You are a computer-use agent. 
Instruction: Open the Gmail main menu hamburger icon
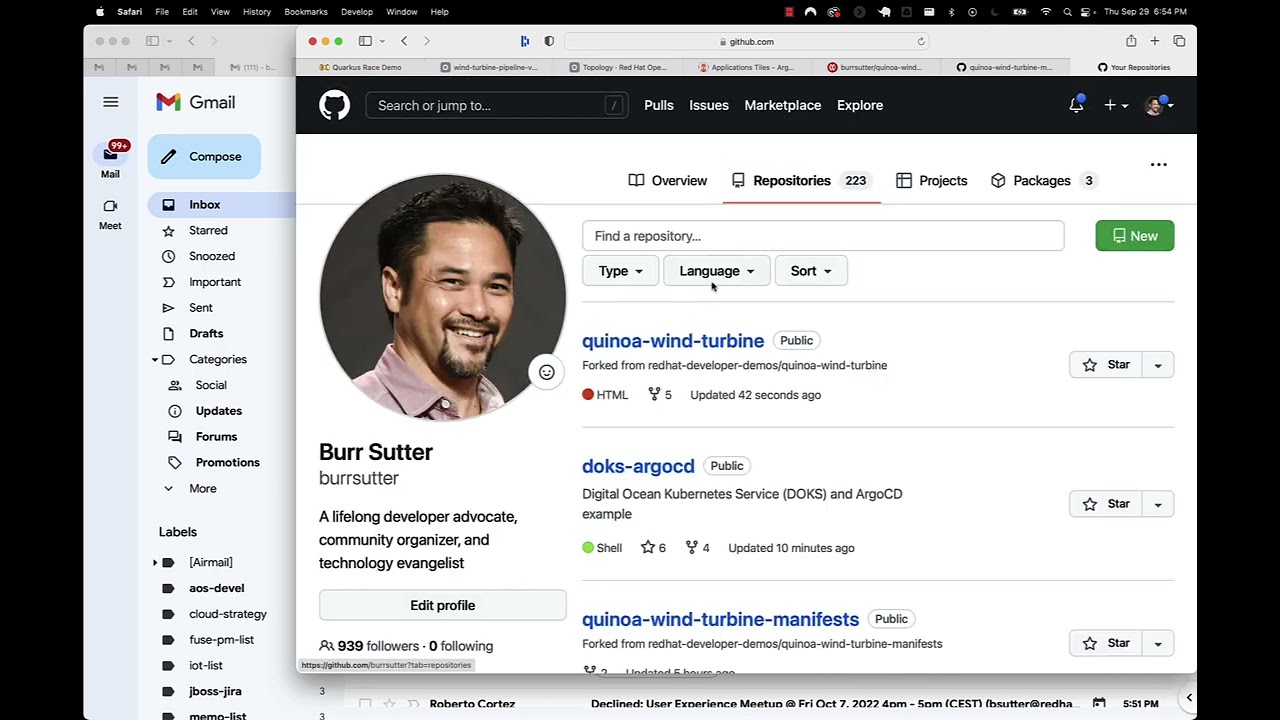tap(111, 102)
